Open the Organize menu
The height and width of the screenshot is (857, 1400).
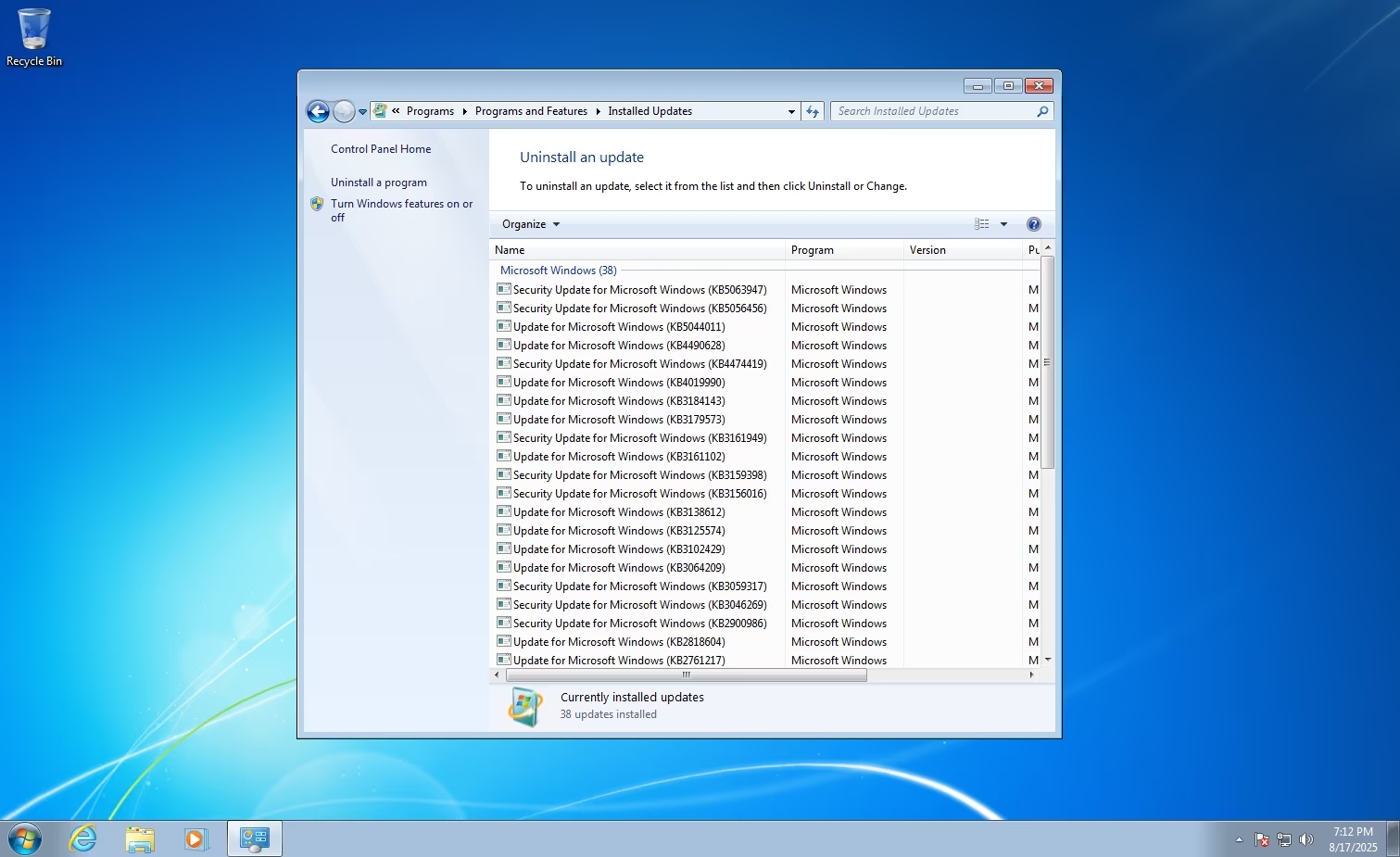tap(531, 224)
